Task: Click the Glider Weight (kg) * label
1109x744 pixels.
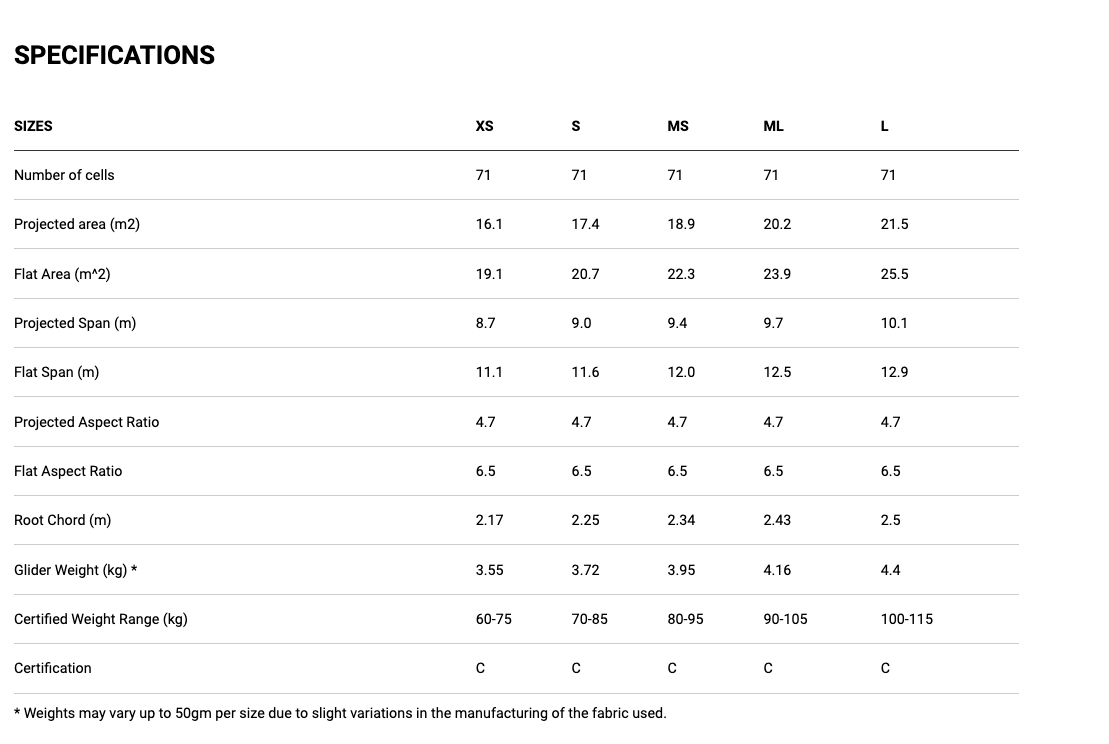Action: pyautogui.click(x=76, y=570)
